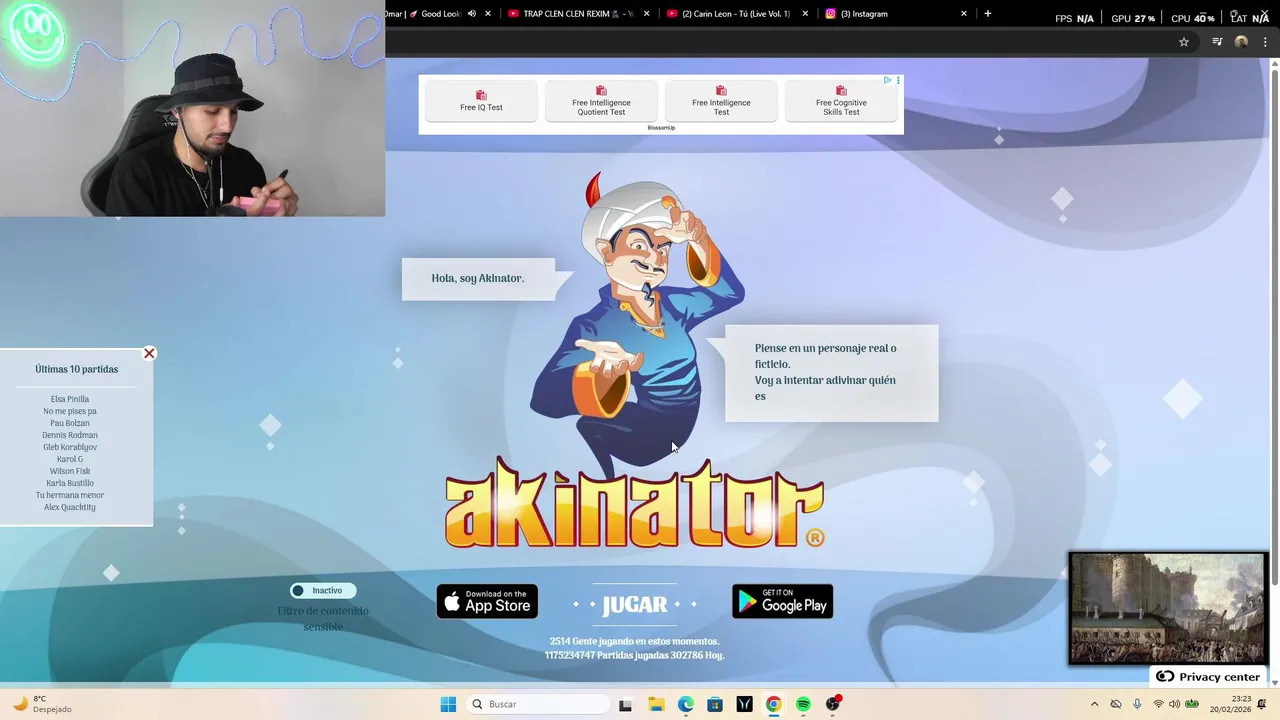Open the weather widget on taskbar
The height and width of the screenshot is (720, 1280).
tap(42, 704)
